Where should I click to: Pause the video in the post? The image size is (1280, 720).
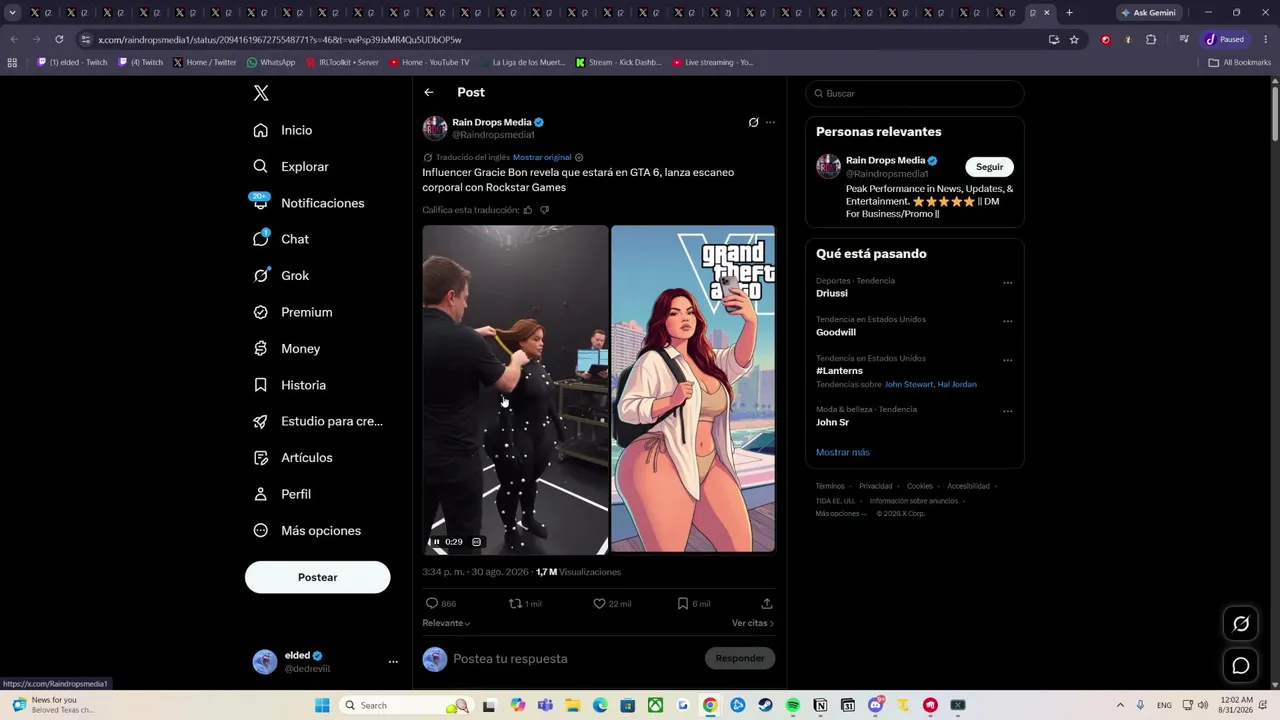click(x=436, y=542)
